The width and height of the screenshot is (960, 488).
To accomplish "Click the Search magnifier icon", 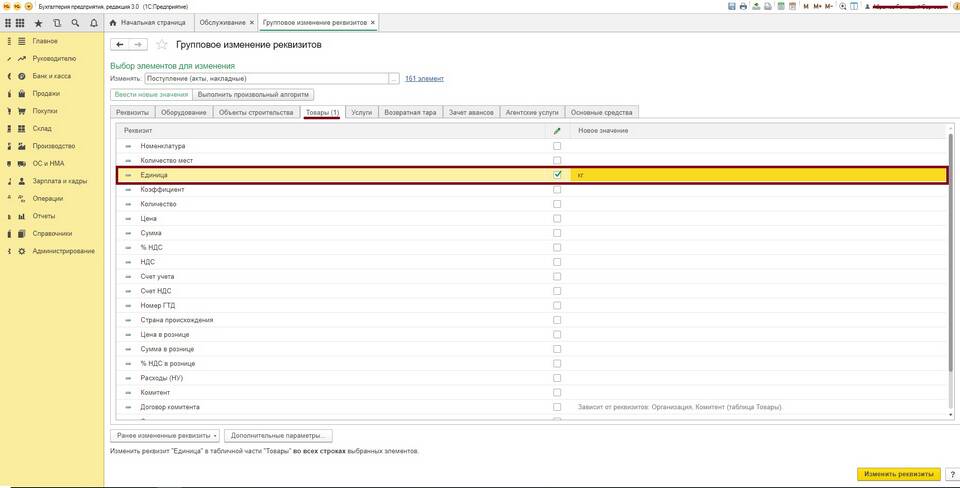I will (x=75, y=22).
